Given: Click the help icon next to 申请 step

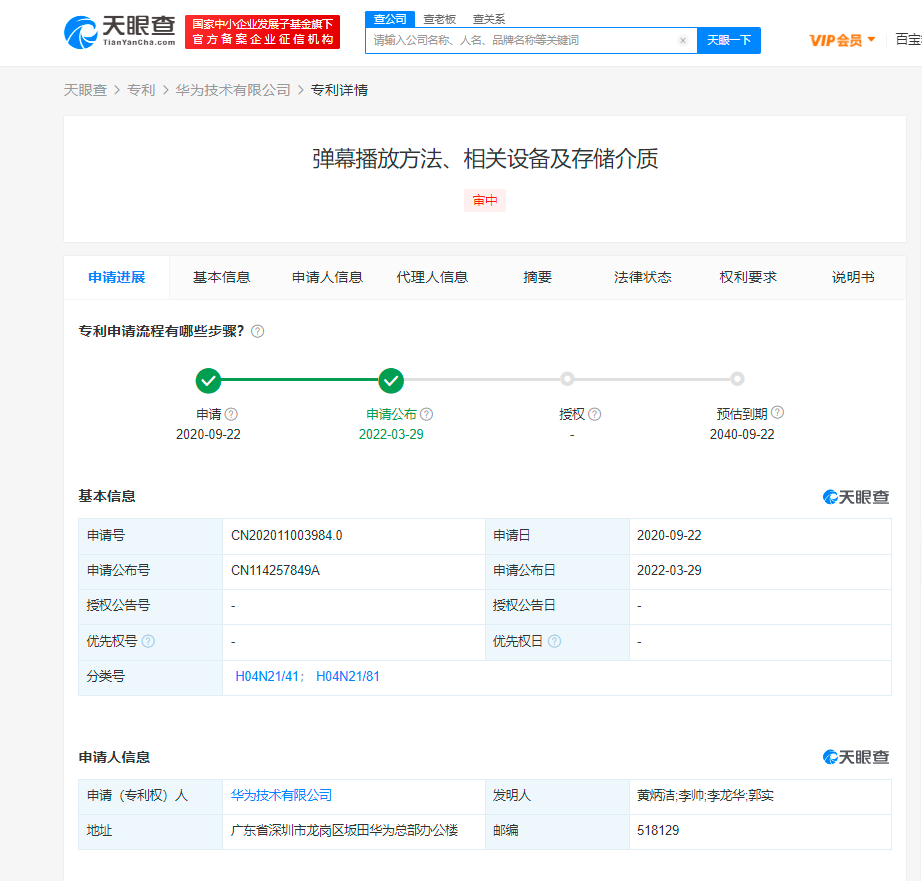Looking at the screenshot, I should point(232,415).
